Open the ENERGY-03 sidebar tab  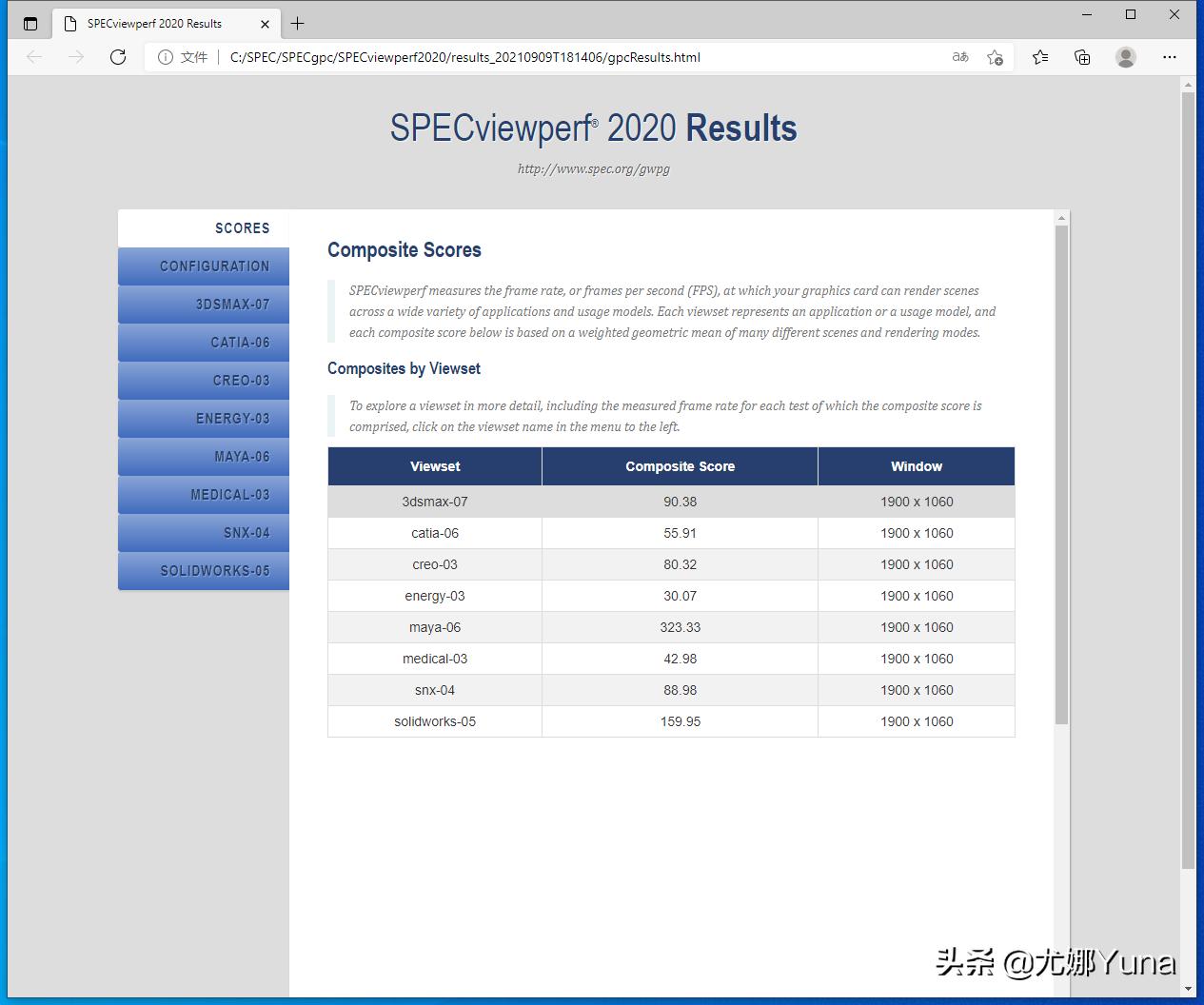point(204,419)
